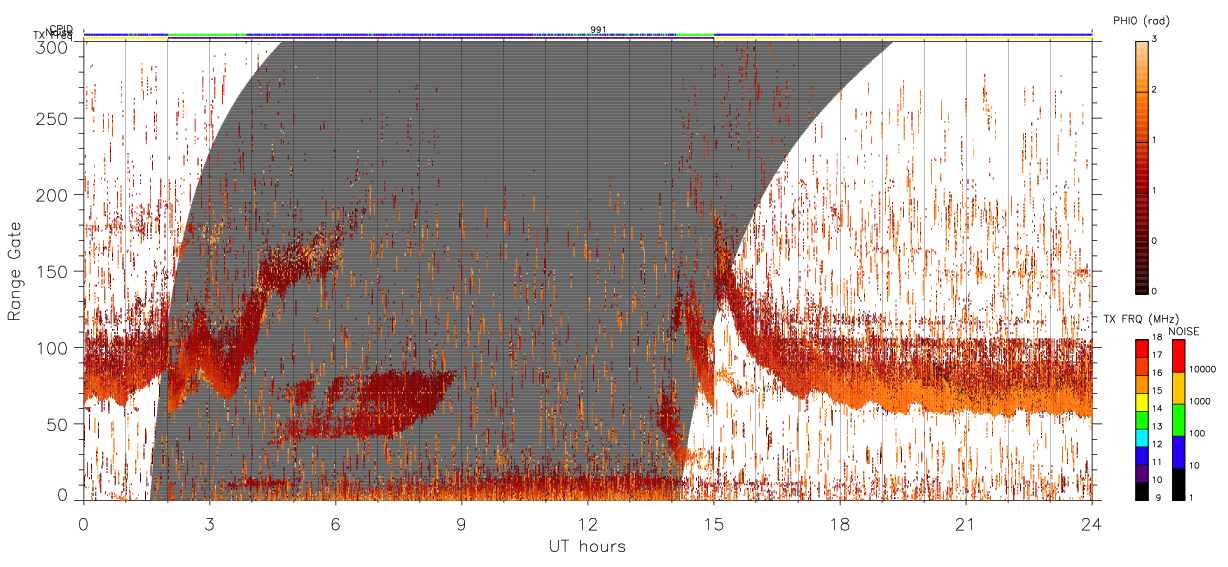1228x567 pixels.
Task: Pick the blue 11–12 MHz TX FRQ swatch
Action: click(x=1141, y=453)
